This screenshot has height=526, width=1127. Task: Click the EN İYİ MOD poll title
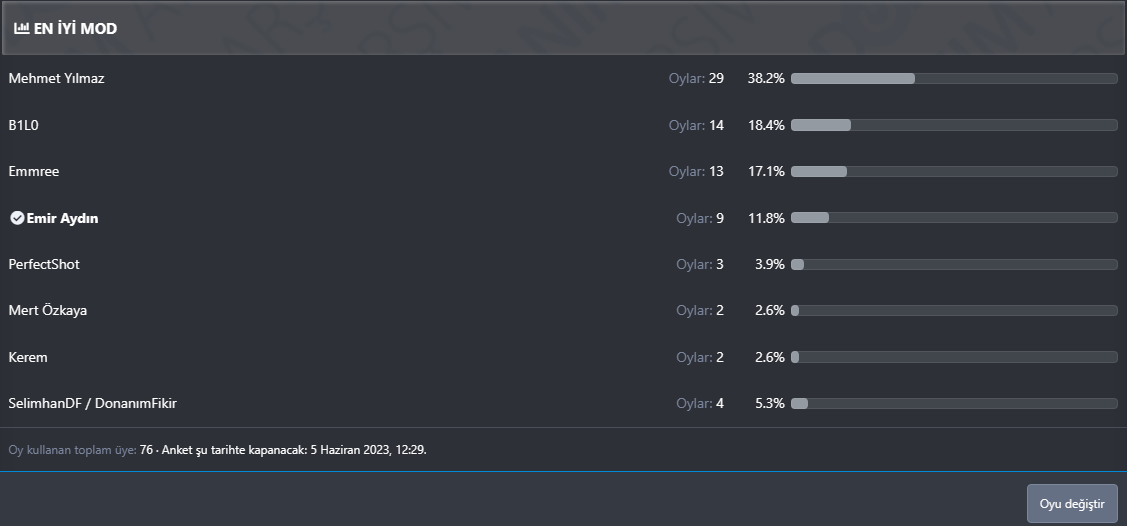tap(75, 29)
